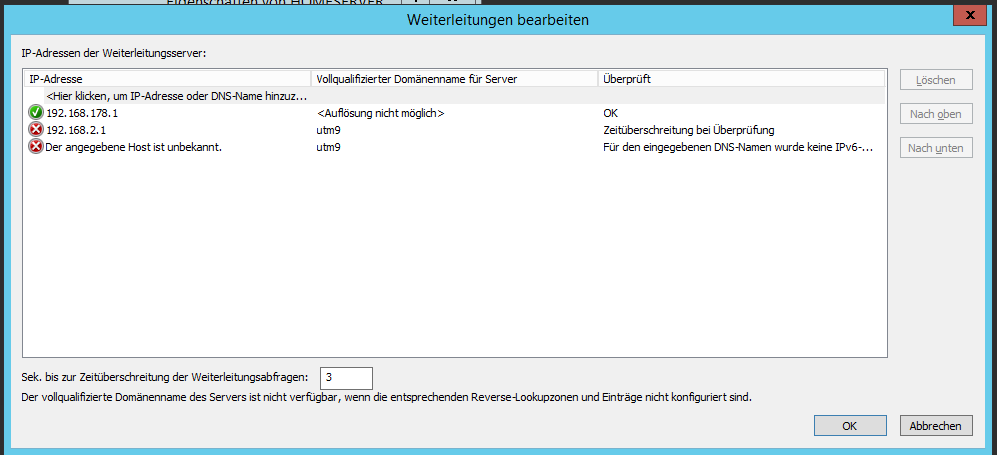Click the red error icon for unknown host
The width and height of the screenshot is (997, 455).
(x=36, y=147)
